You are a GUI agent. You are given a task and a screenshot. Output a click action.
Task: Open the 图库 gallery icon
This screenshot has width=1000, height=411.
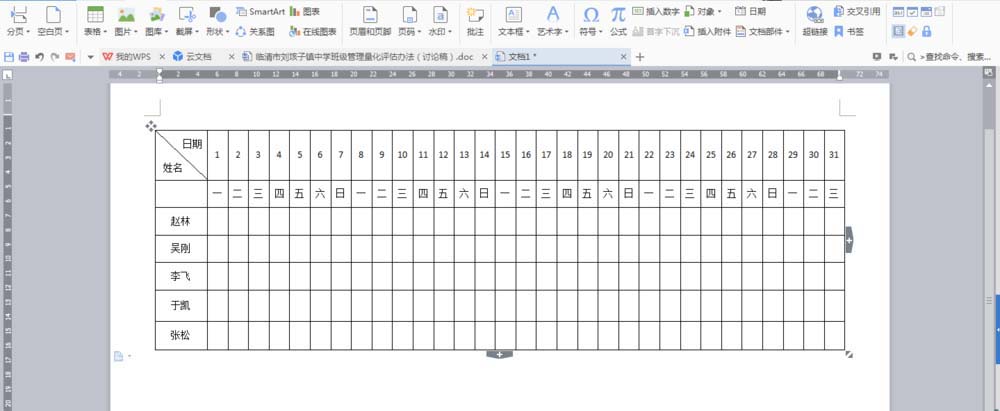[156, 14]
